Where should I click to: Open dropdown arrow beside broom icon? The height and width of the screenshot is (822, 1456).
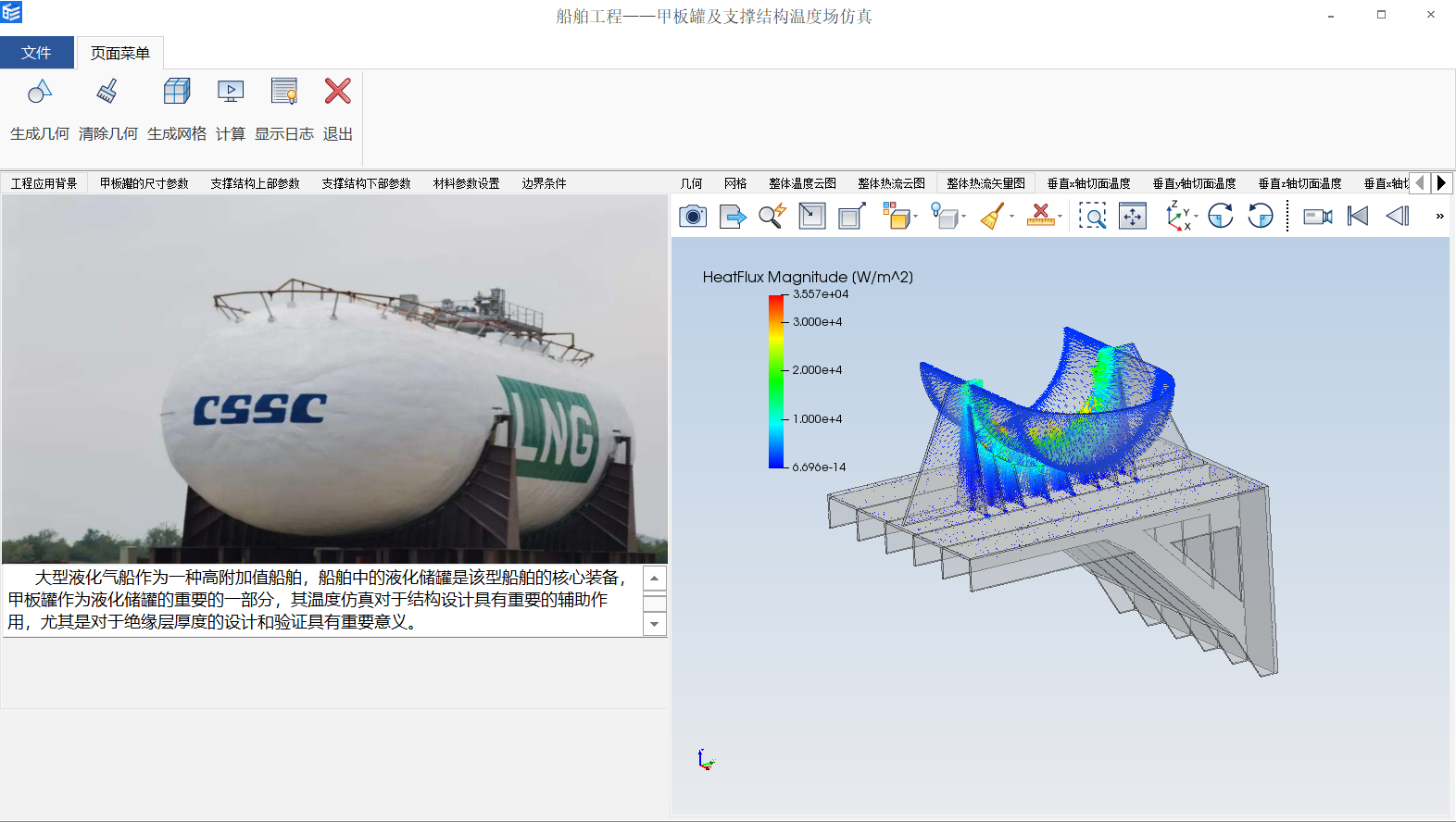(1011, 218)
